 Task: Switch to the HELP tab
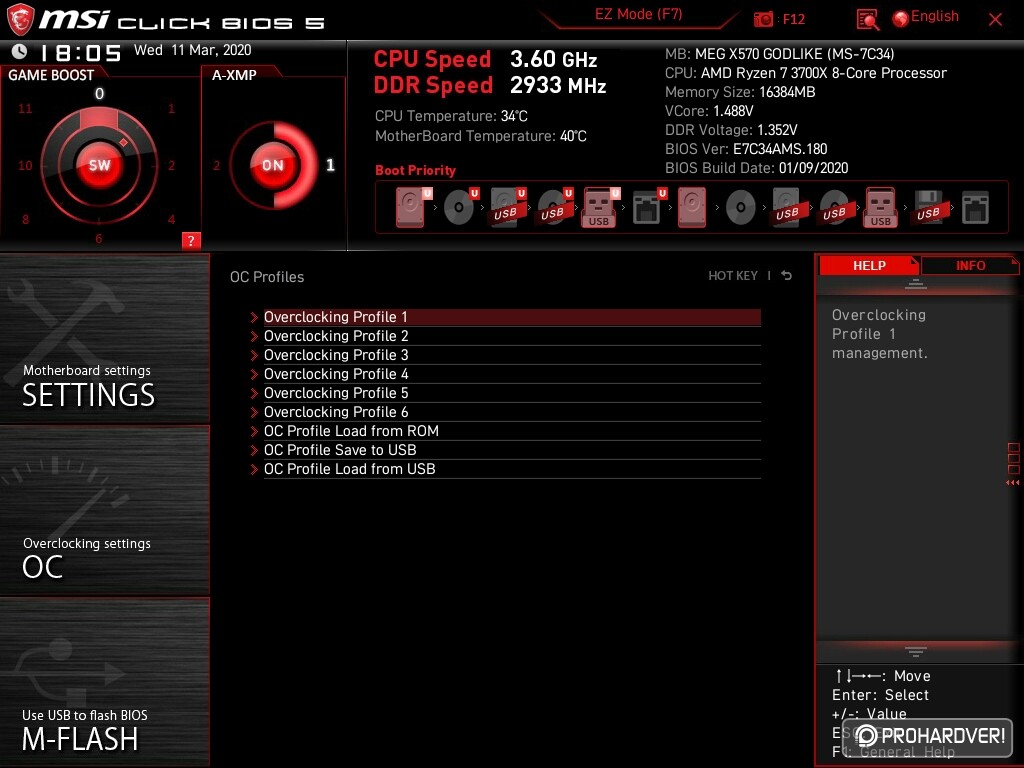coord(869,265)
